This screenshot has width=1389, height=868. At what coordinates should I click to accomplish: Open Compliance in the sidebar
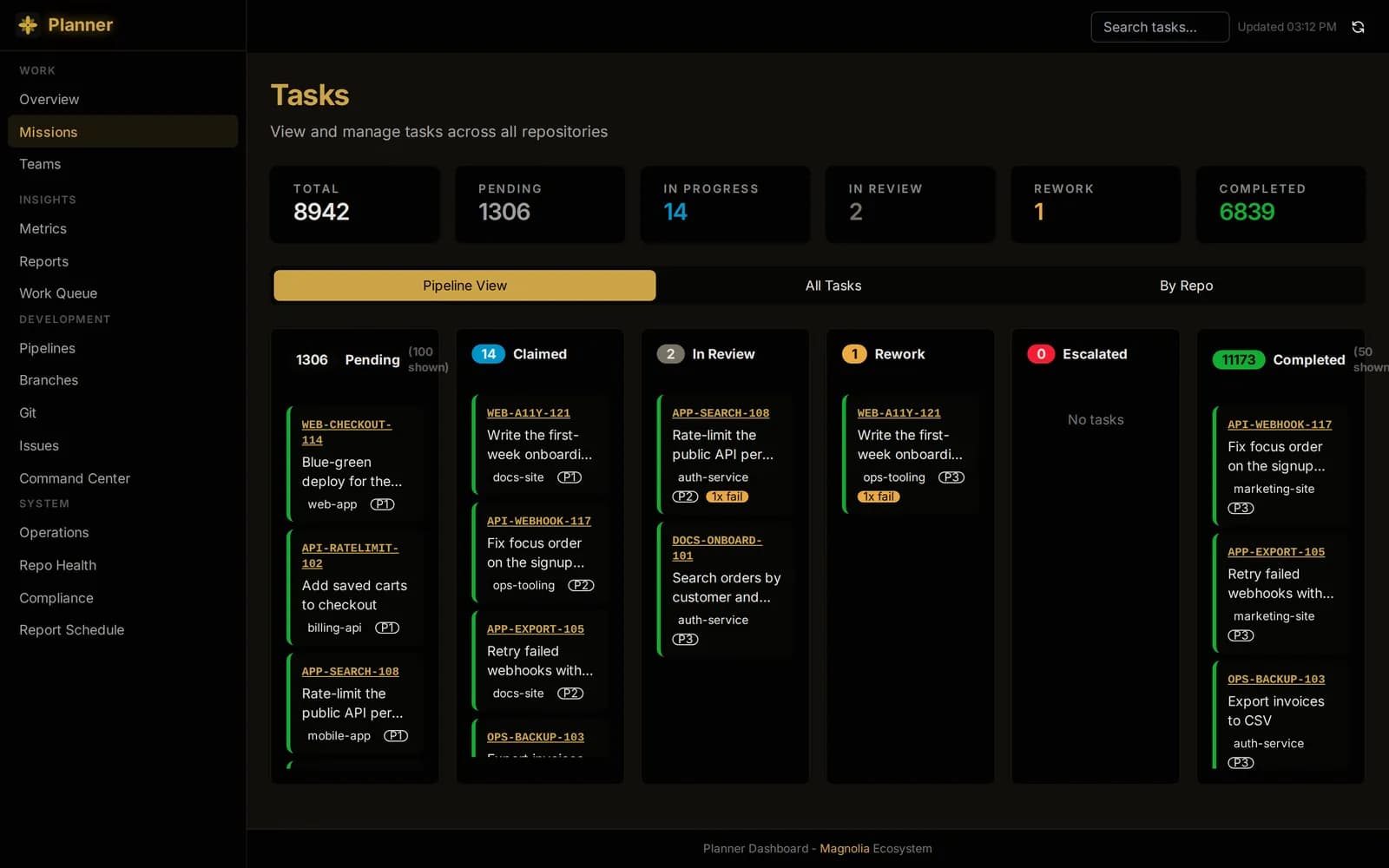coord(122,598)
